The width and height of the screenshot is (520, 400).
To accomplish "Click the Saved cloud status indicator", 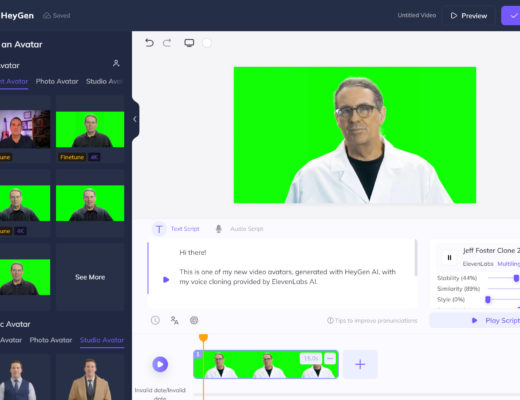I will [x=57, y=15].
